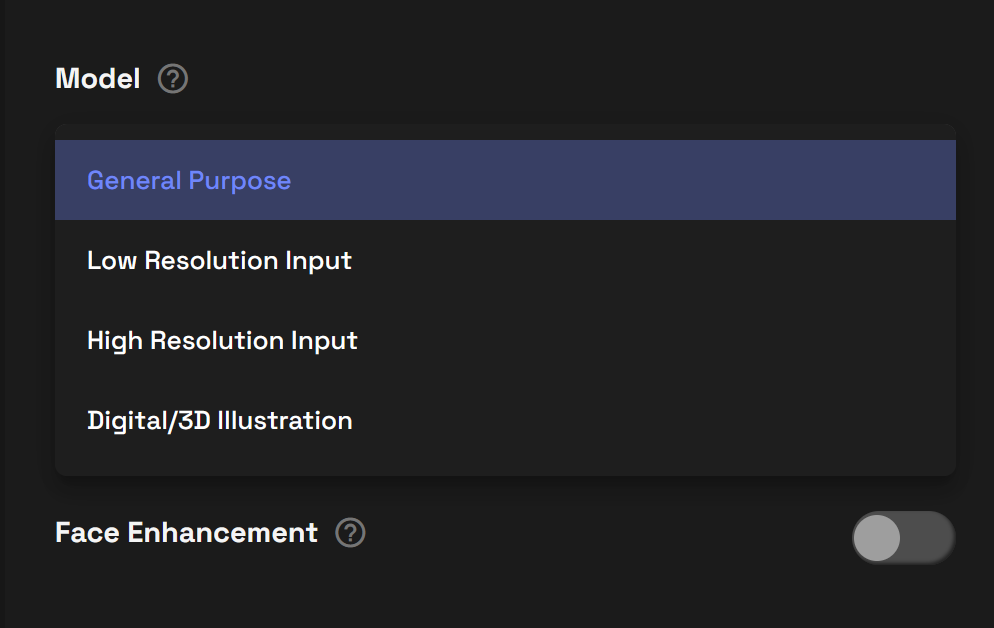
Task: Click the highlighted General Purpose row
Action: (x=505, y=180)
